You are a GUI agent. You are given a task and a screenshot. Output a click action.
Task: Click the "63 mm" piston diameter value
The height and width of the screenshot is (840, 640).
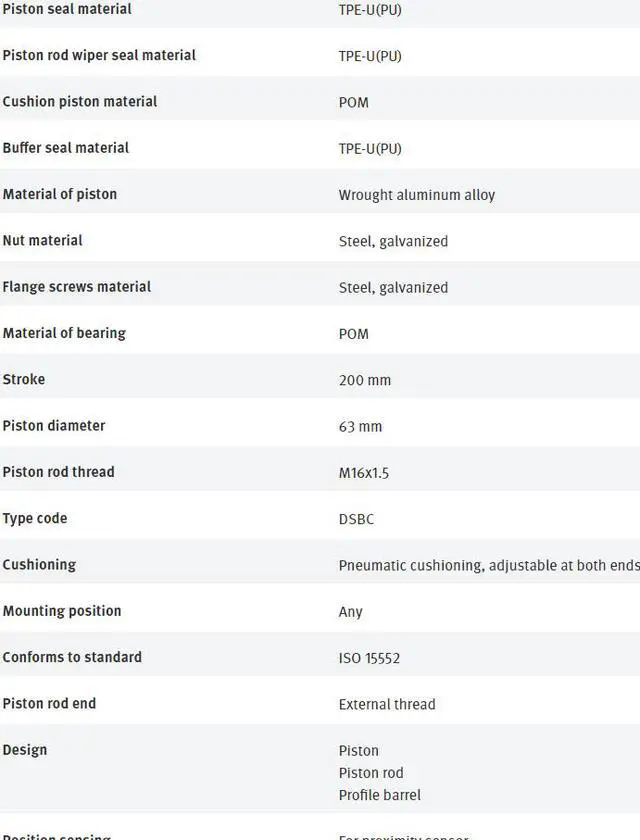[x=360, y=426]
